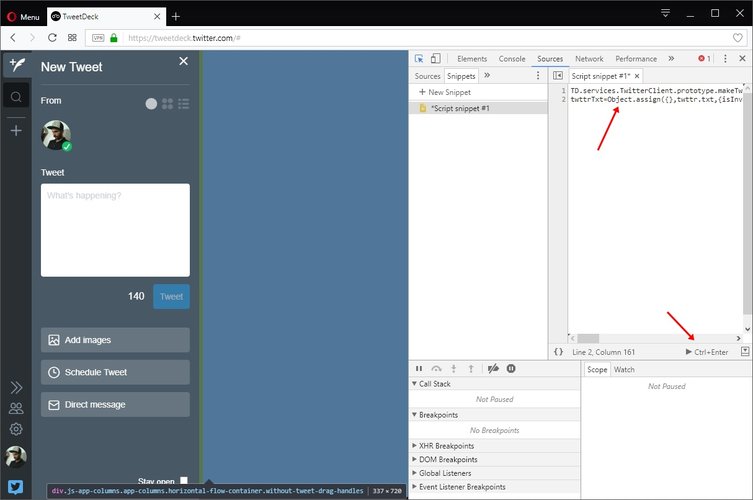Viewport: 753px width, 500px height.
Task: Open TweetDeck search magnifier icon
Action: pos(16,98)
